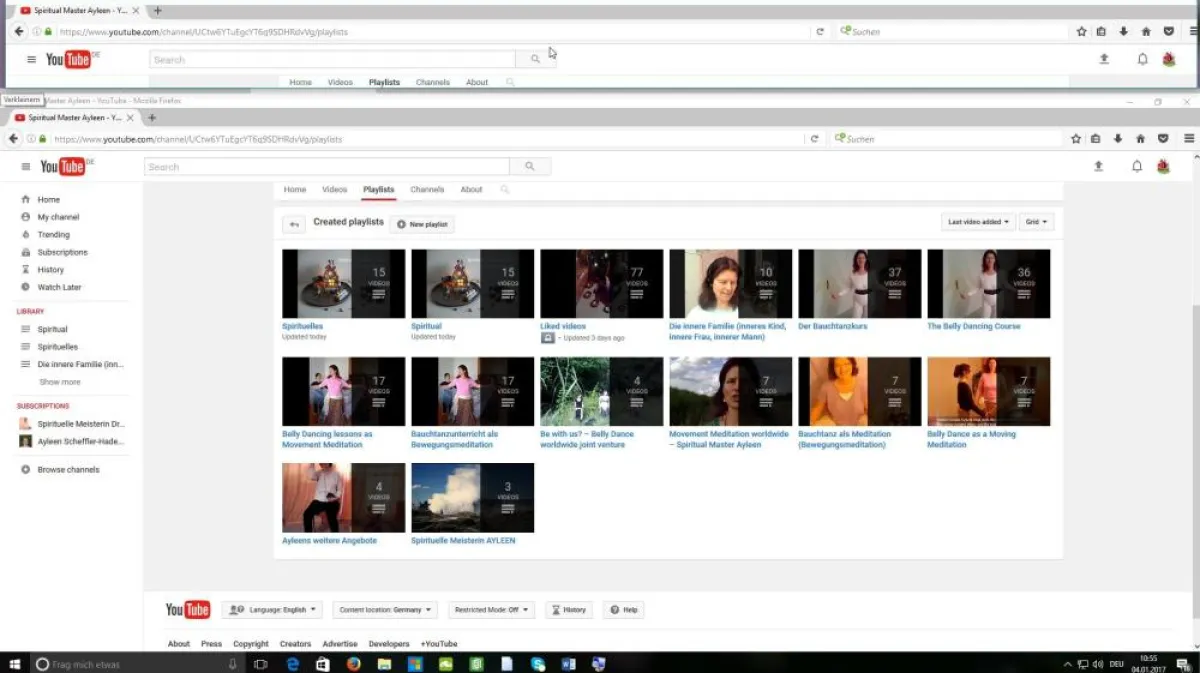Open the Last video added sort dropdown
The image size is (1200, 673).
pos(978,222)
